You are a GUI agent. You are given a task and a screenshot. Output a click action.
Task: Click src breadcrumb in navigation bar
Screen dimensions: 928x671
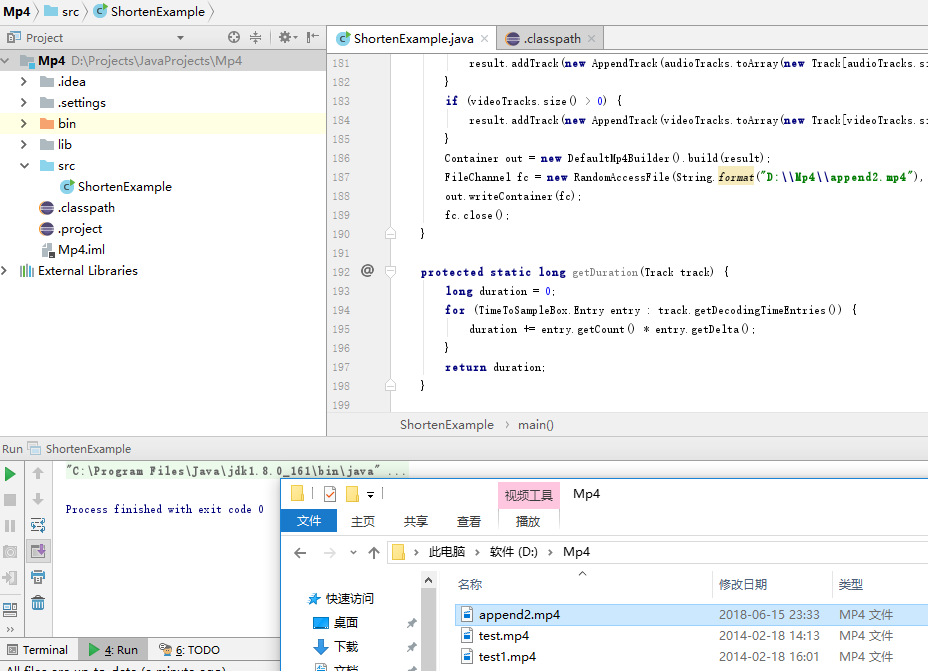click(62, 11)
